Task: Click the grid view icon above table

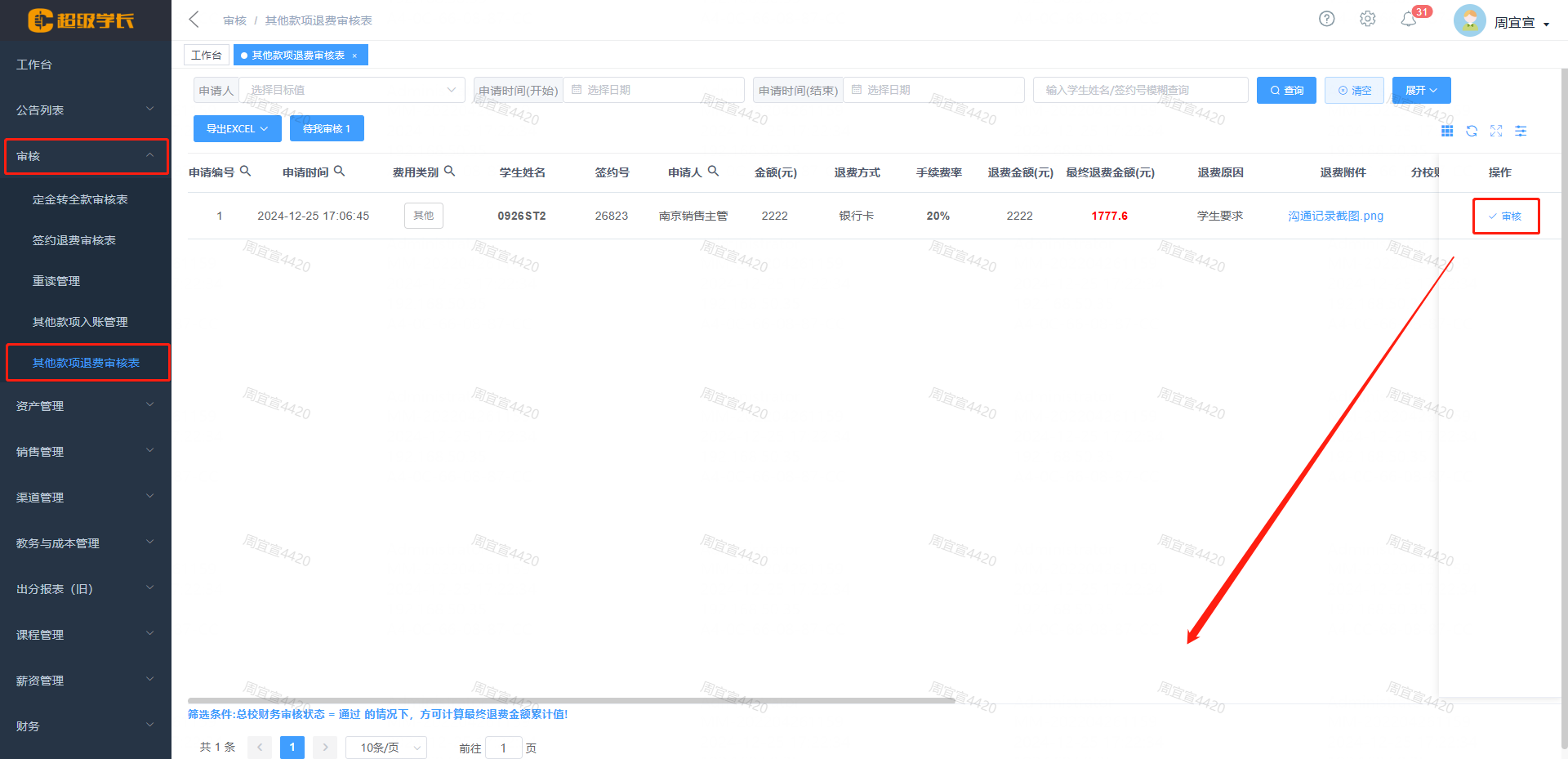Action: [1447, 131]
